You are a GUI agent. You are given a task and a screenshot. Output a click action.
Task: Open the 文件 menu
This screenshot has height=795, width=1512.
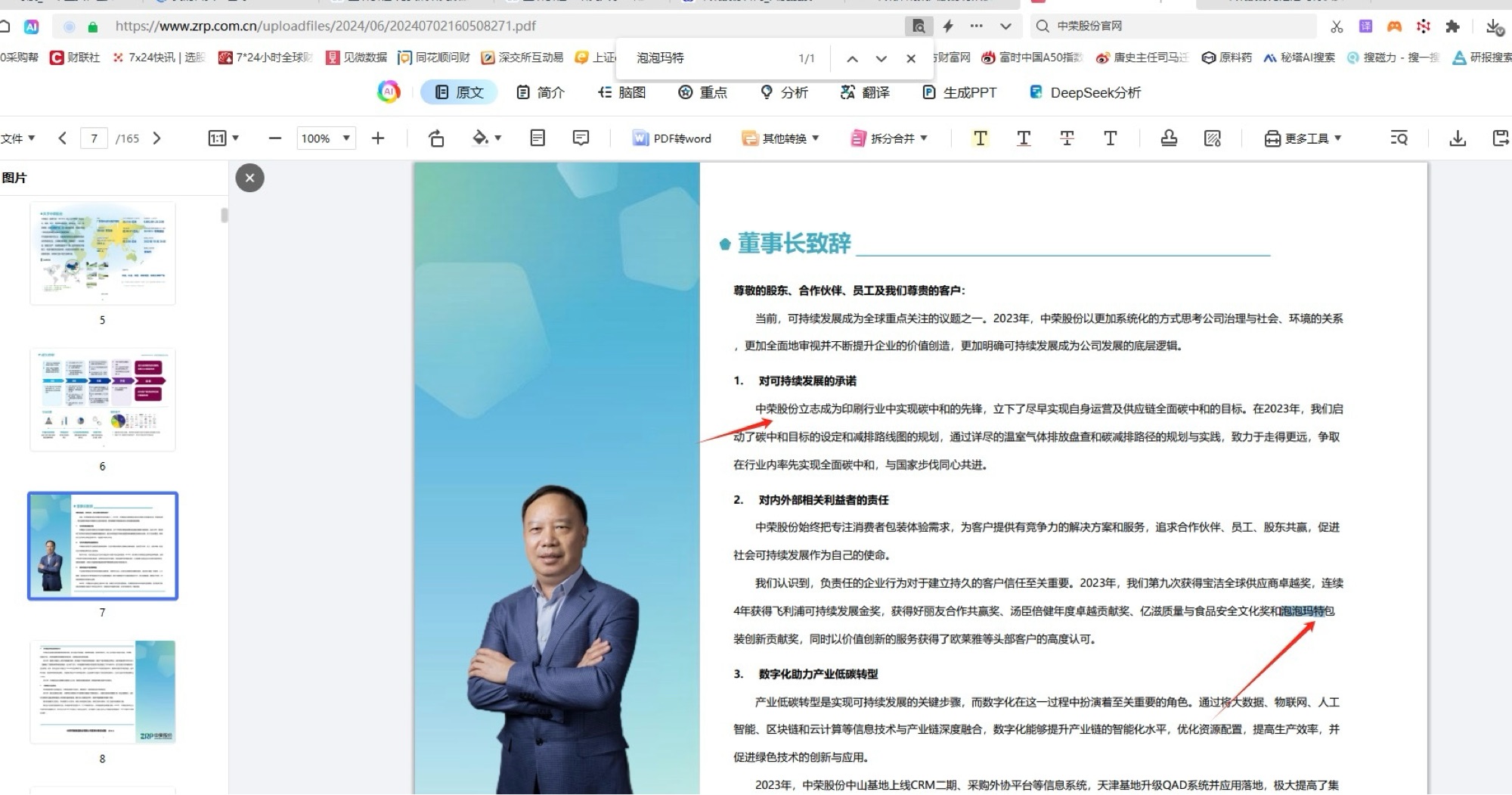(x=18, y=138)
